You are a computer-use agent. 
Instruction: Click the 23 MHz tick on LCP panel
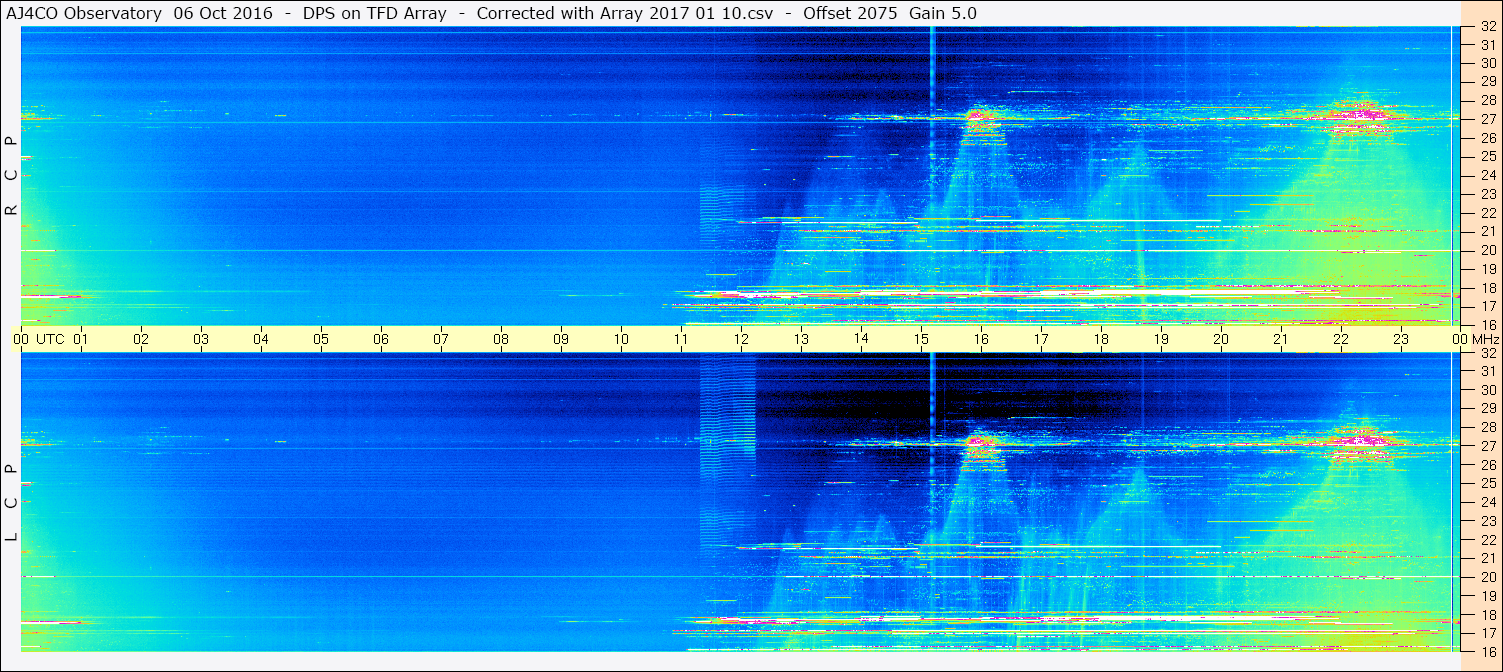coord(1487,521)
